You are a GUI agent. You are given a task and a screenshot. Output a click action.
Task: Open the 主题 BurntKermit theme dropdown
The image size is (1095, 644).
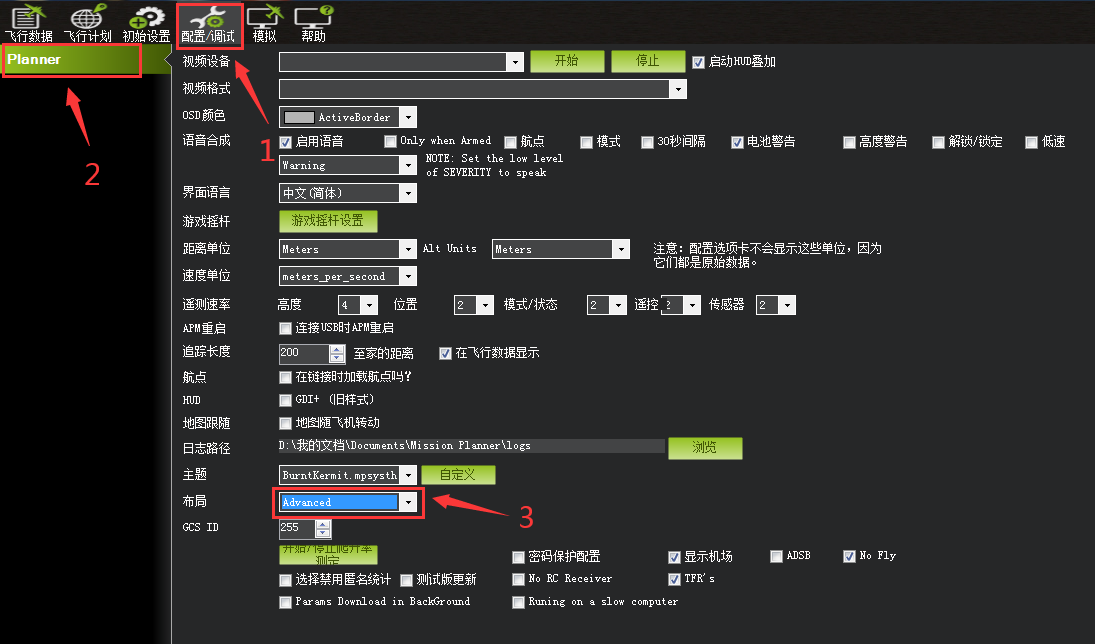pyautogui.click(x=408, y=475)
